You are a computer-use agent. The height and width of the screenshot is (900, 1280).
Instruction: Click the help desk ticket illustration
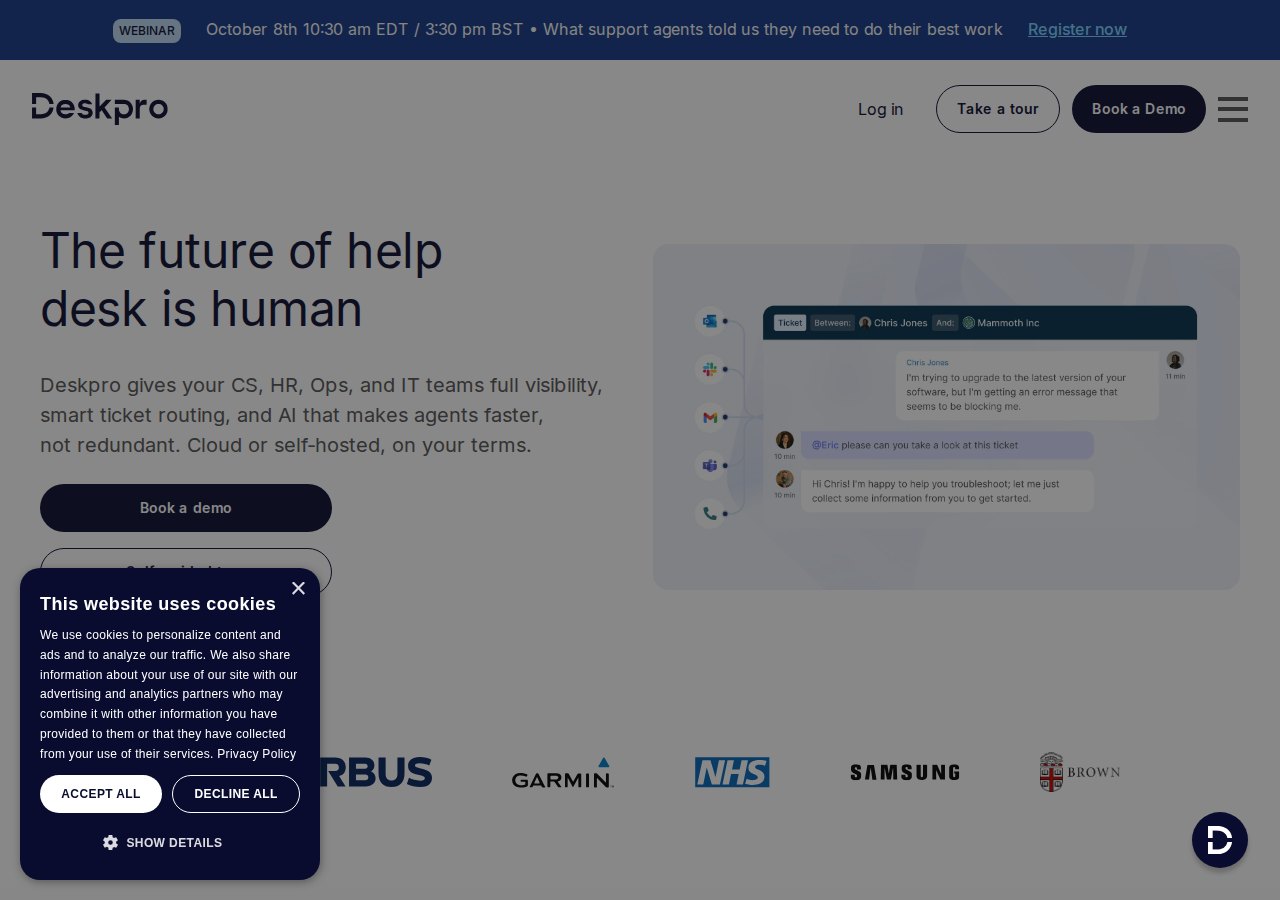(x=946, y=417)
